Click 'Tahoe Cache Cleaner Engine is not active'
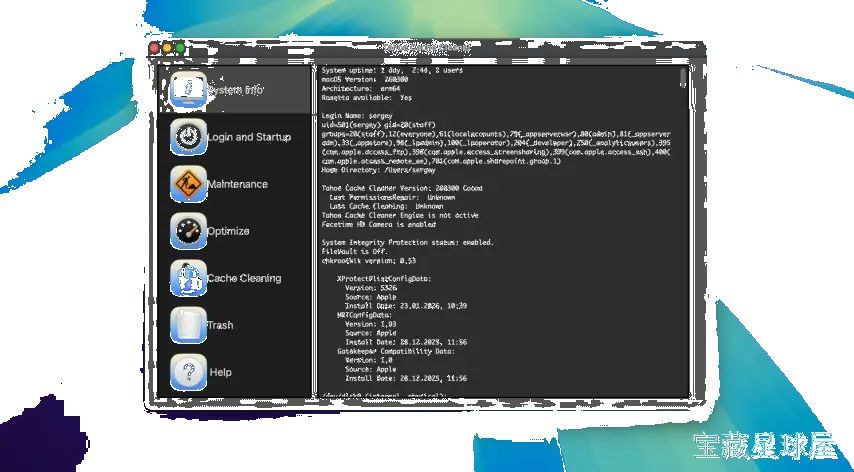 [x=400, y=216]
